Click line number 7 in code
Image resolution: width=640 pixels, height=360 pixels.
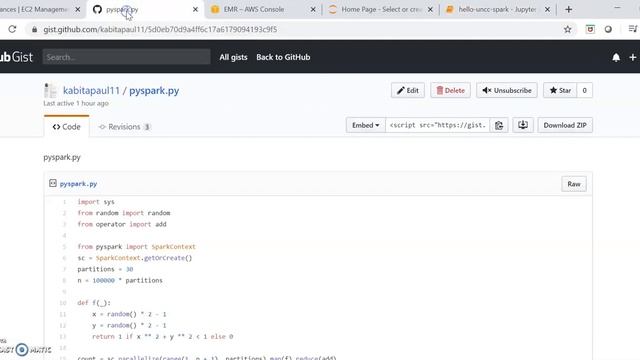coord(64,269)
